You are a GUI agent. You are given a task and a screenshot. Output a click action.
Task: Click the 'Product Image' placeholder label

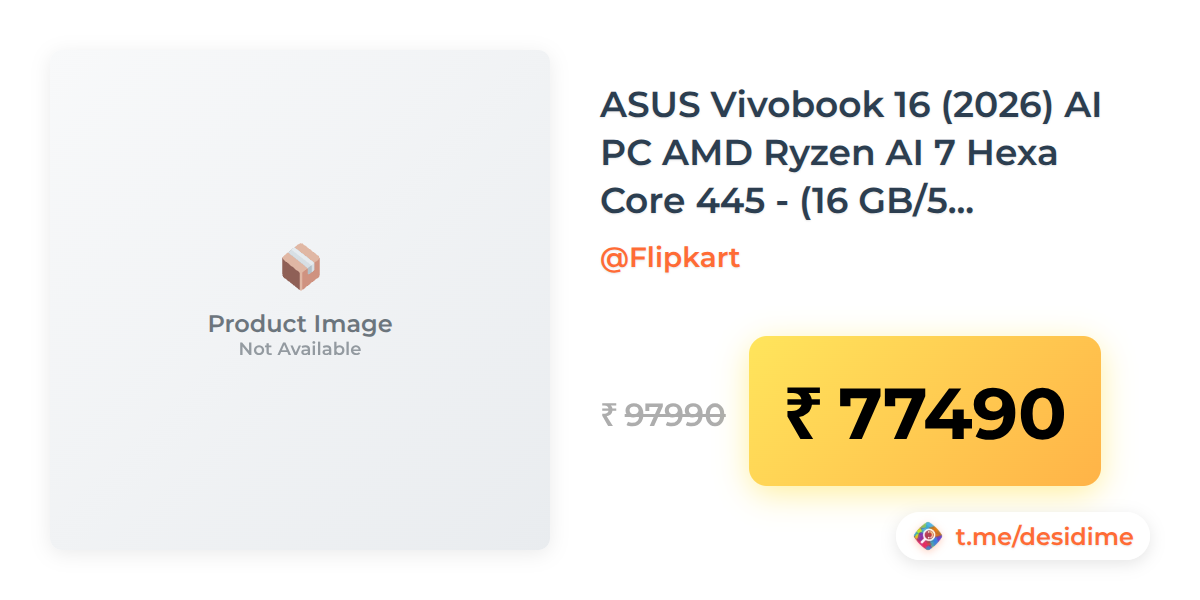click(300, 324)
